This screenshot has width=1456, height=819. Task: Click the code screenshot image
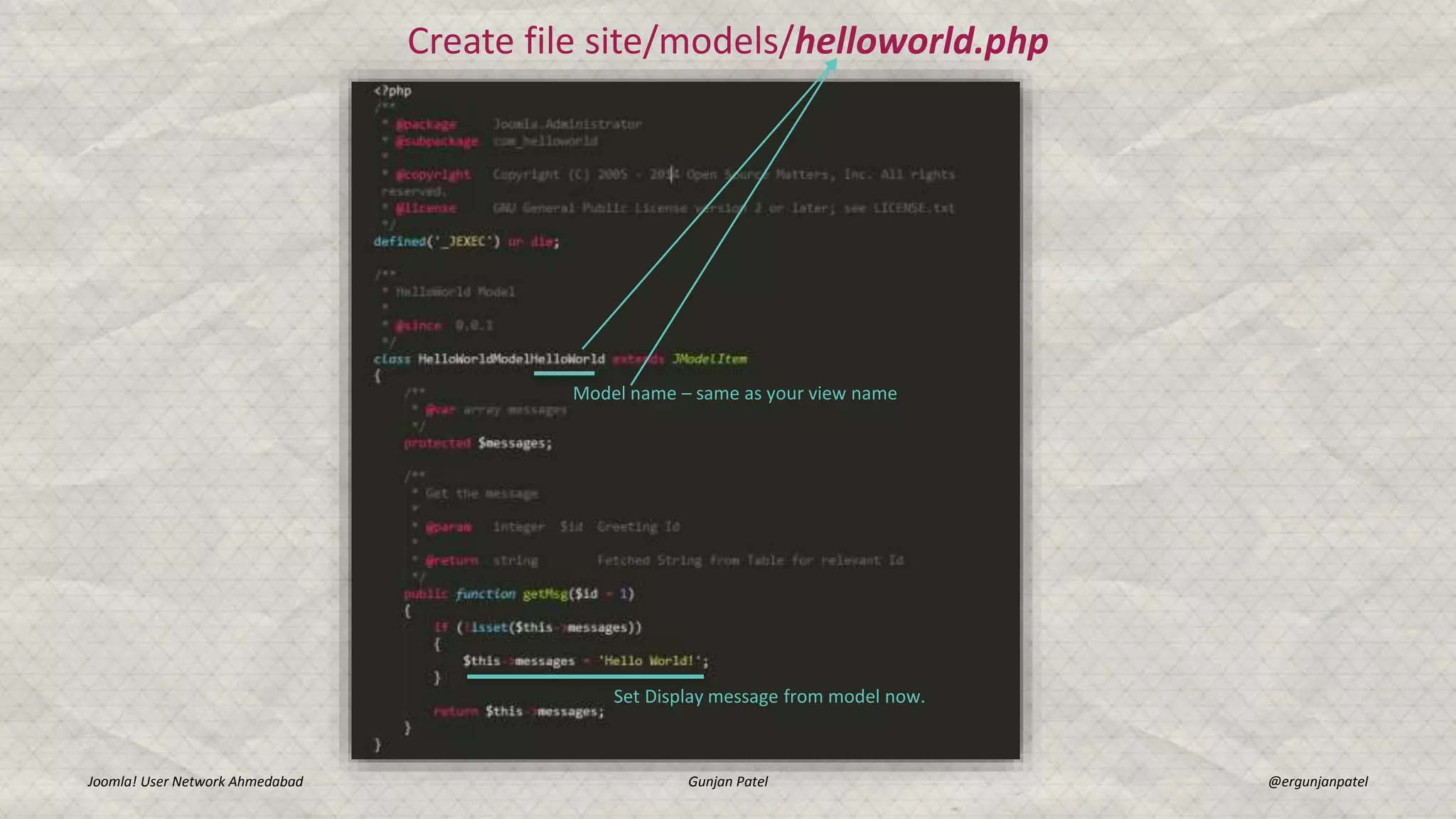(685, 420)
